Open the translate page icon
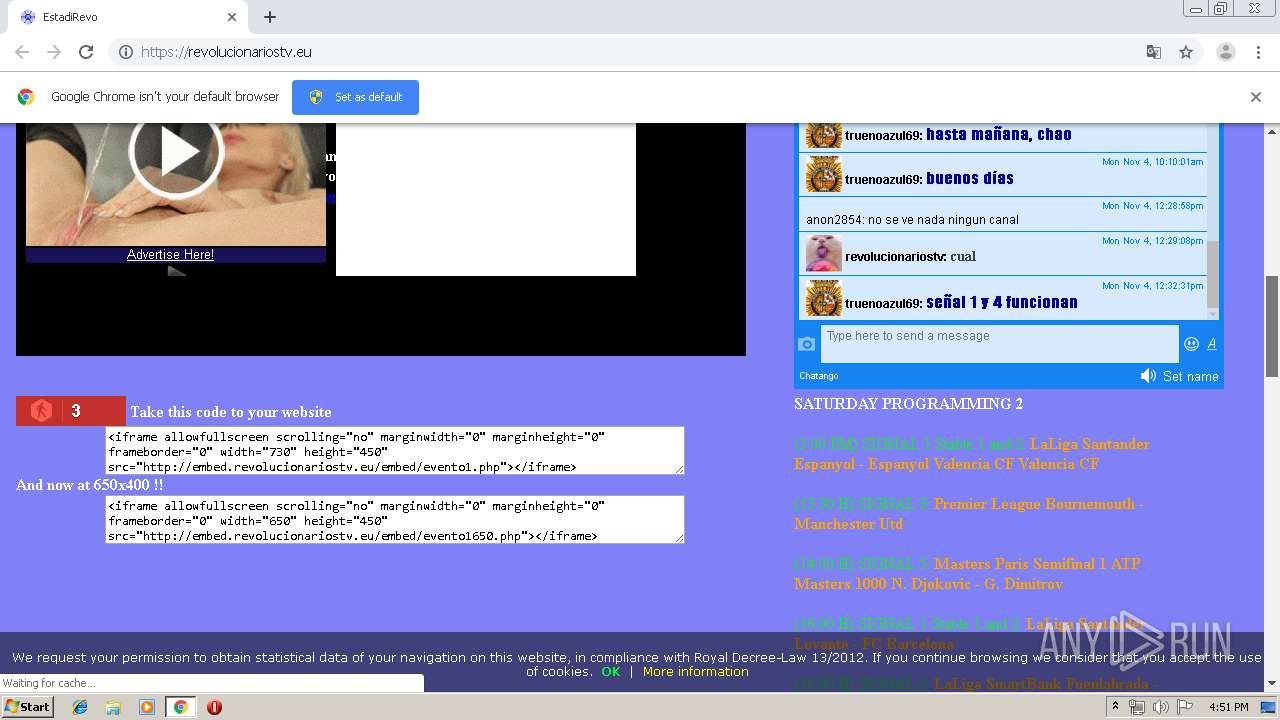Viewport: 1280px width, 720px height. coord(1153,52)
